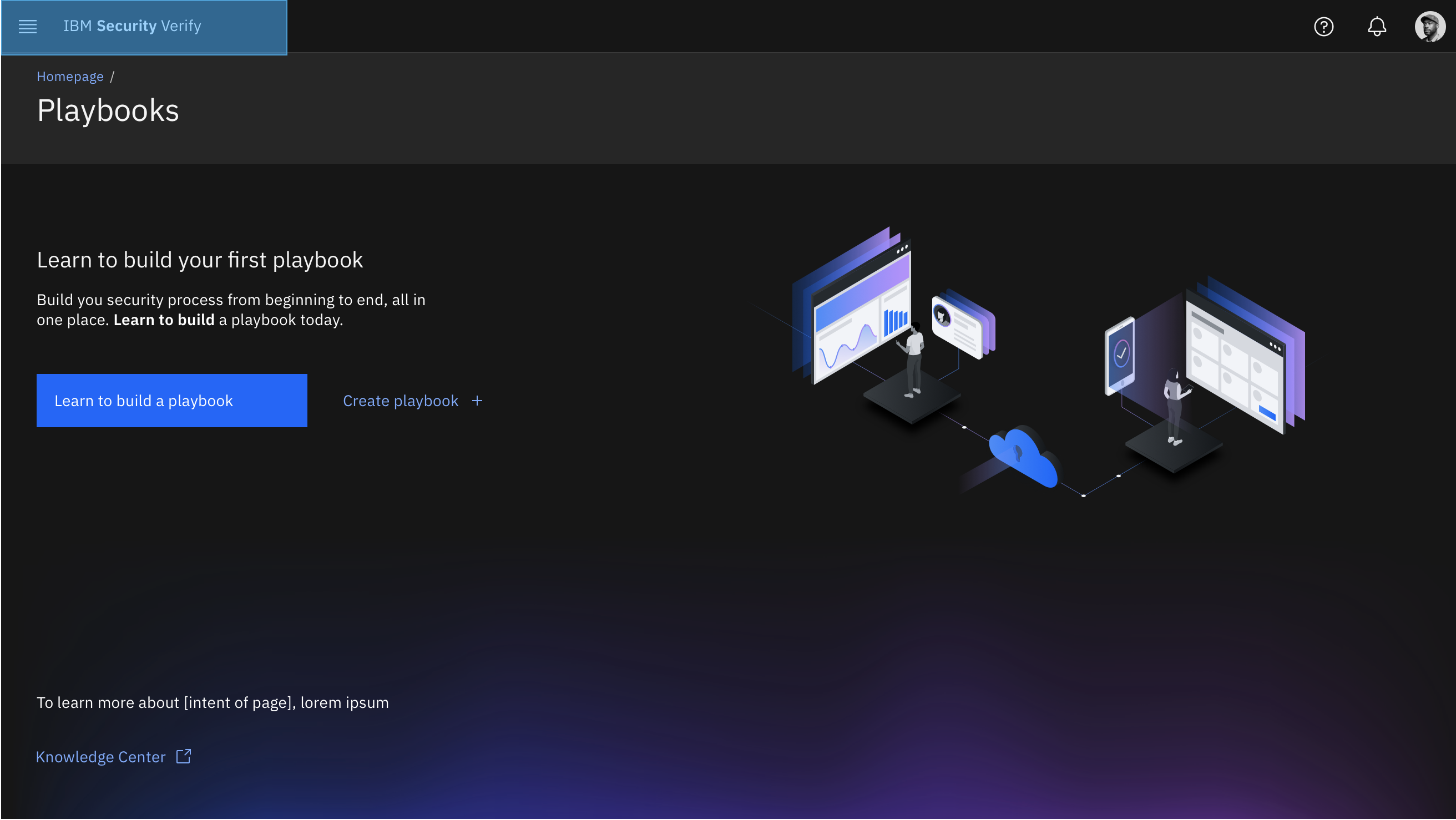Viewport: 1456px width, 820px height.
Task: Start the Create playbook action
Action: click(401, 400)
